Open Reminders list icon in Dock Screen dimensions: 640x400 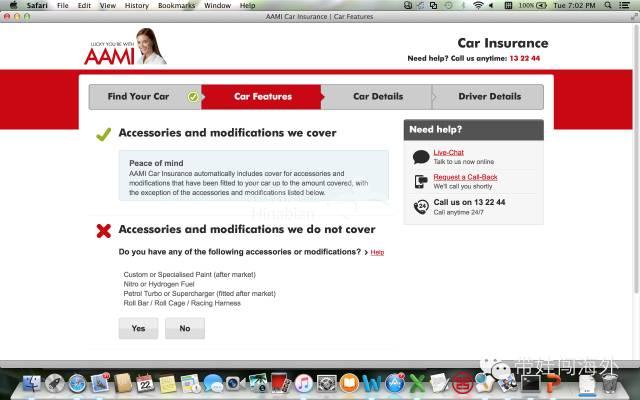pyautogui.click(x=190, y=384)
